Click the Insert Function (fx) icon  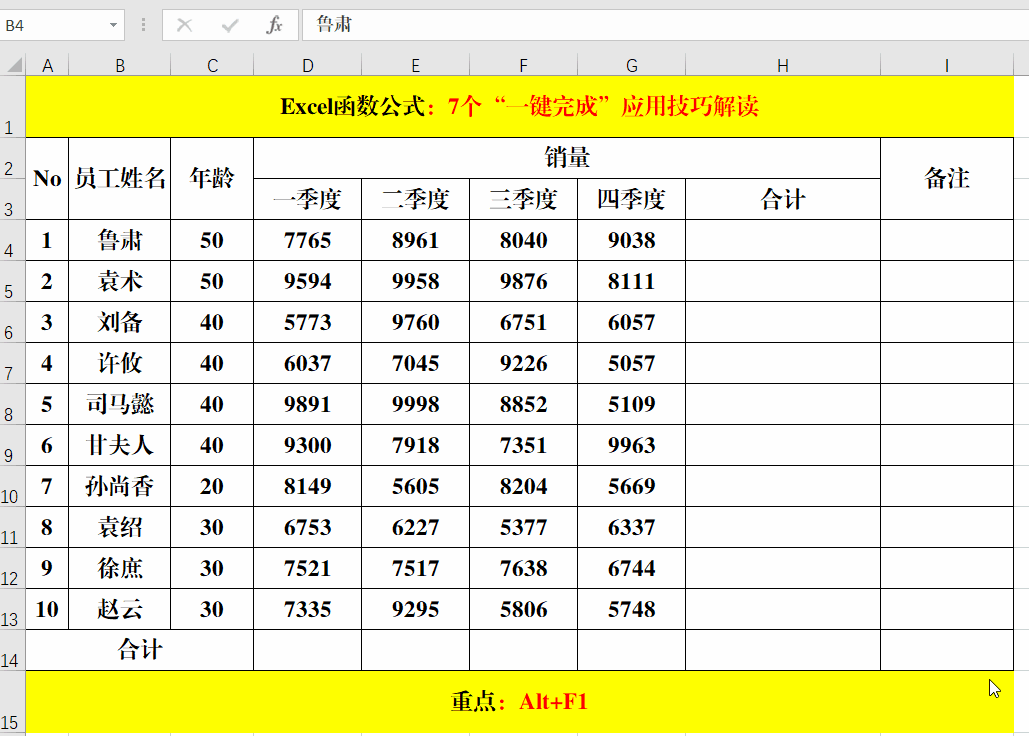click(x=275, y=25)
